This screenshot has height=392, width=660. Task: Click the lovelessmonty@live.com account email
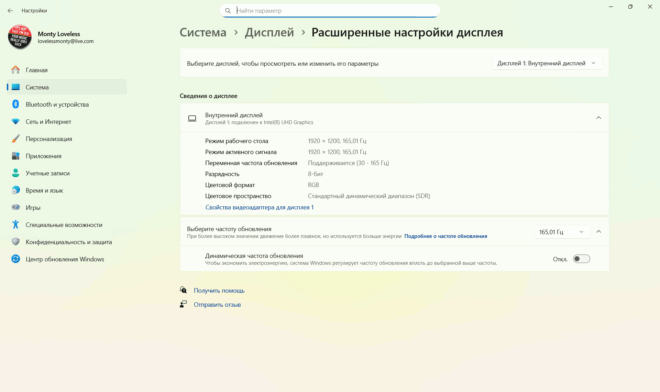point(66,41)
